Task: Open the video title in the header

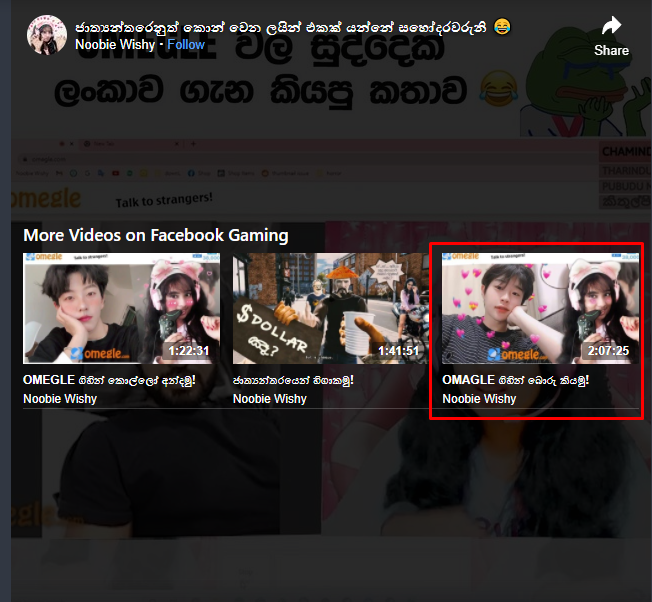Action: [x=293, y=27]
